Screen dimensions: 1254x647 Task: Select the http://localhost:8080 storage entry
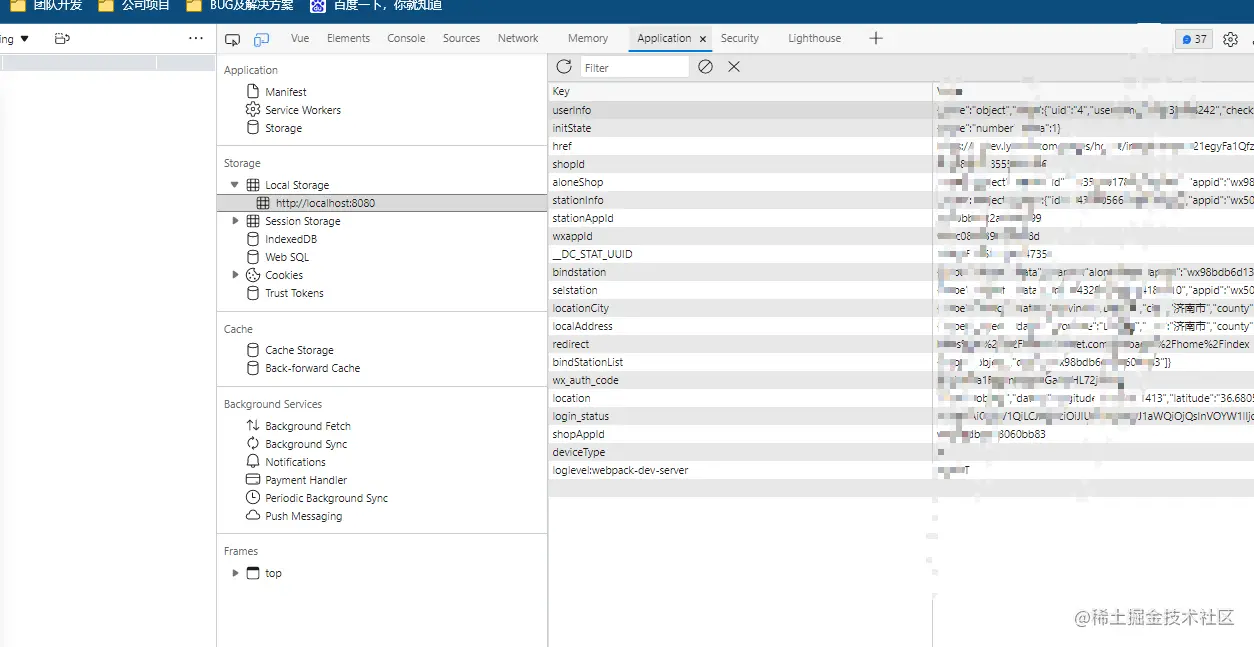382,202
